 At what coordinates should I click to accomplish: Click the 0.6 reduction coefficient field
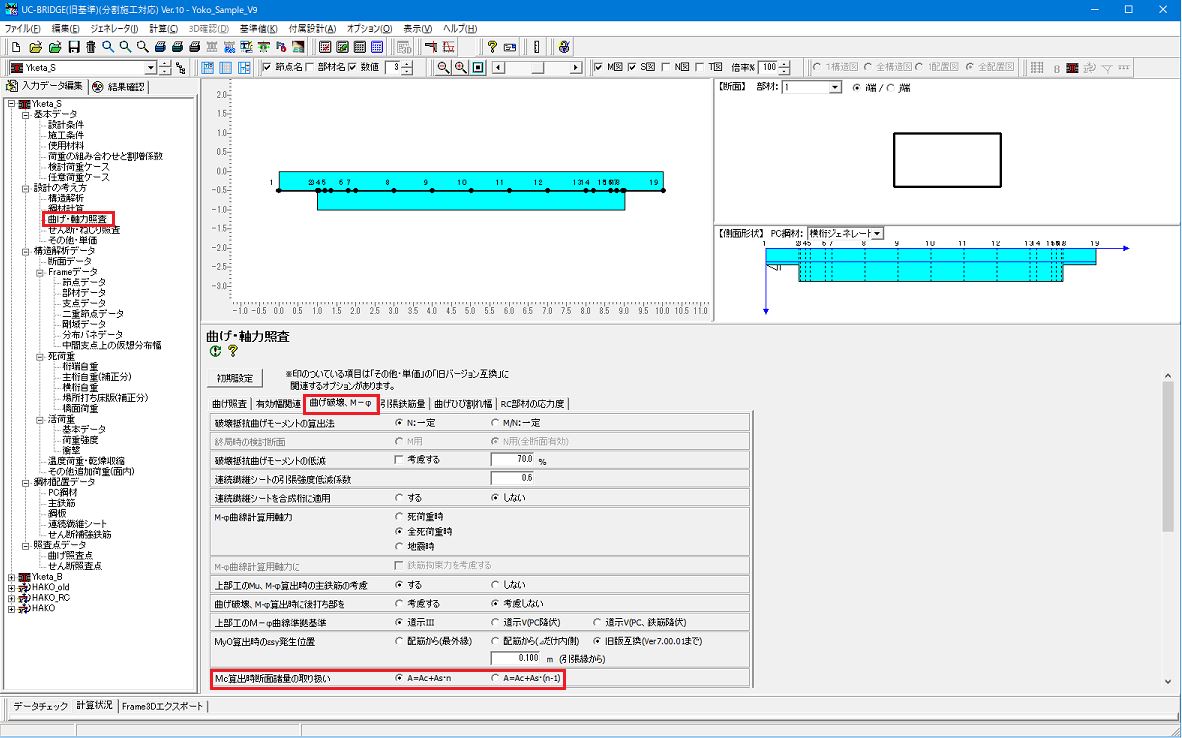click(x=513, y=478)
